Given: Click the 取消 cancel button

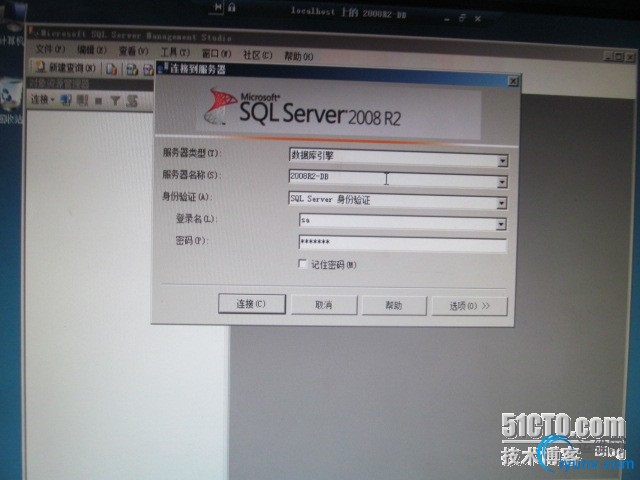Looking at the screenshot, I should coord(324,305).
